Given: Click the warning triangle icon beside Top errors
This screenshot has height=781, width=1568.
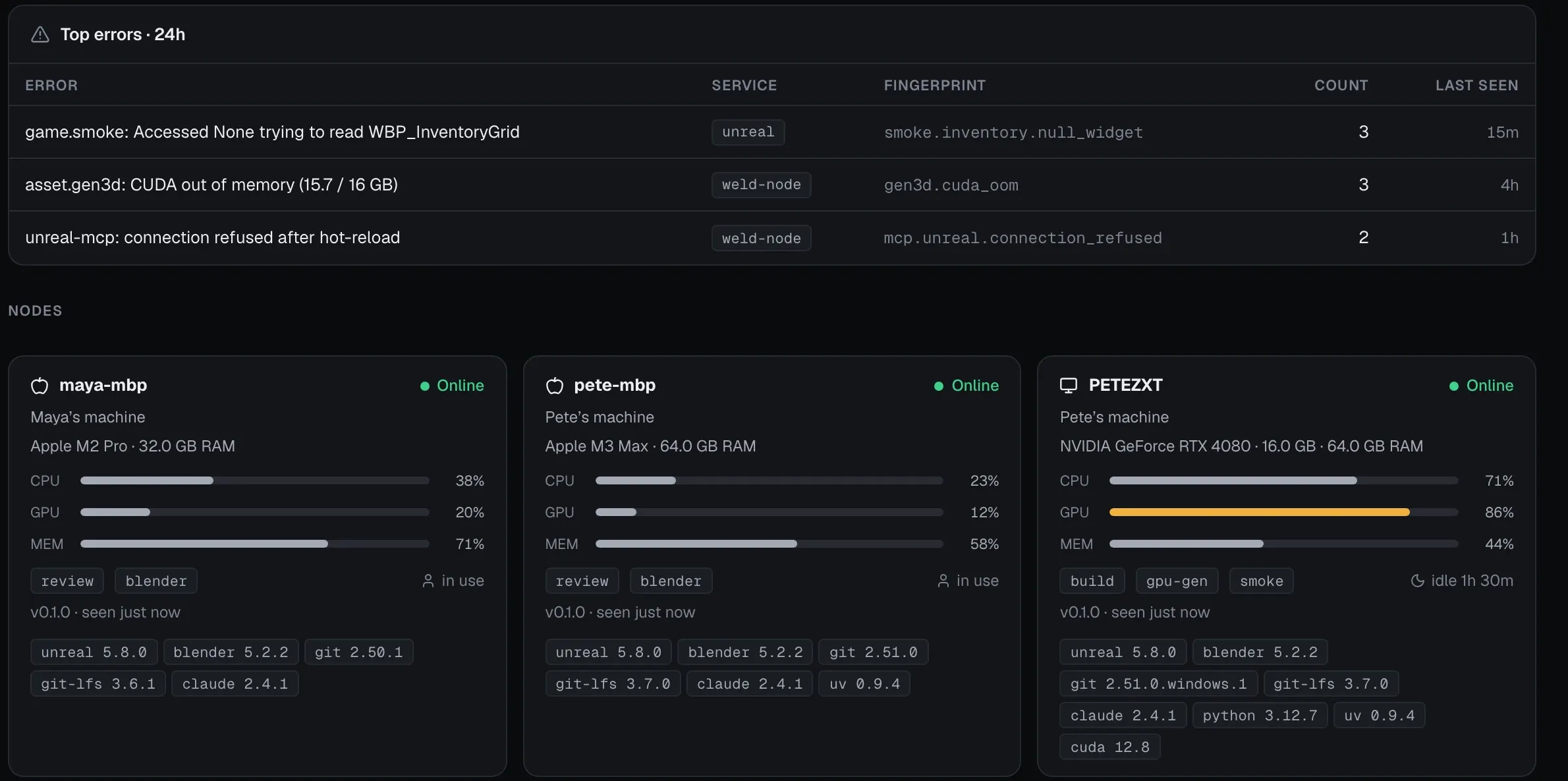Looking at the screenshot, I should 40,34.
